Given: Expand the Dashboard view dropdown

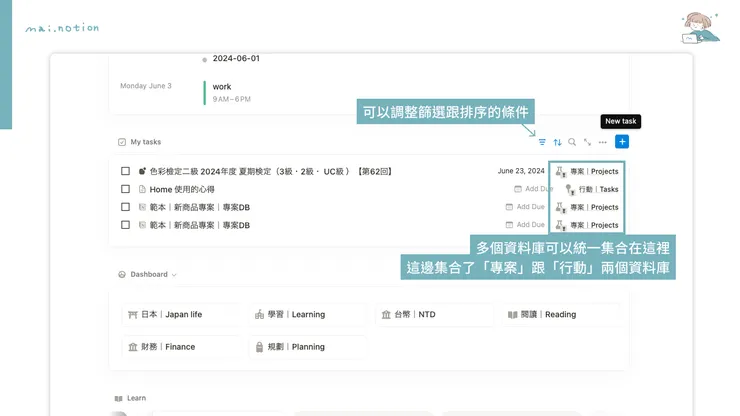Looking at the screenshot, I should click(174, 275).
